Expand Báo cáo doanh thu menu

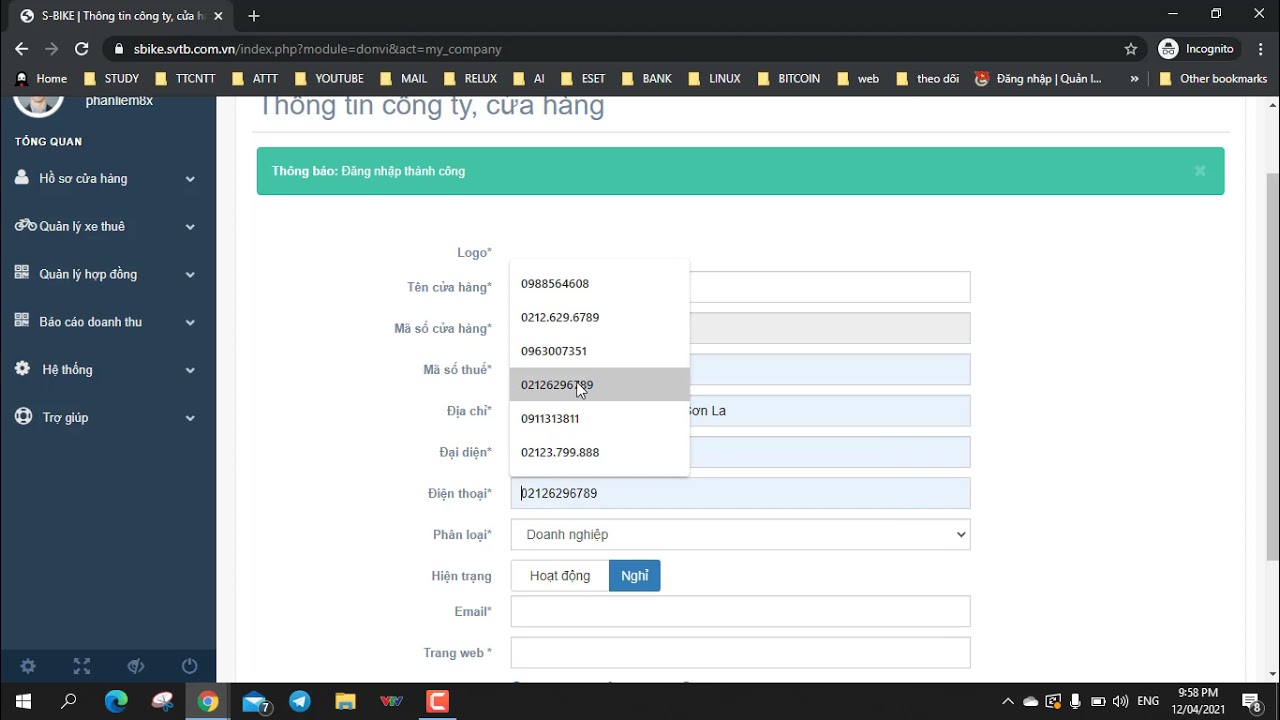108,322
